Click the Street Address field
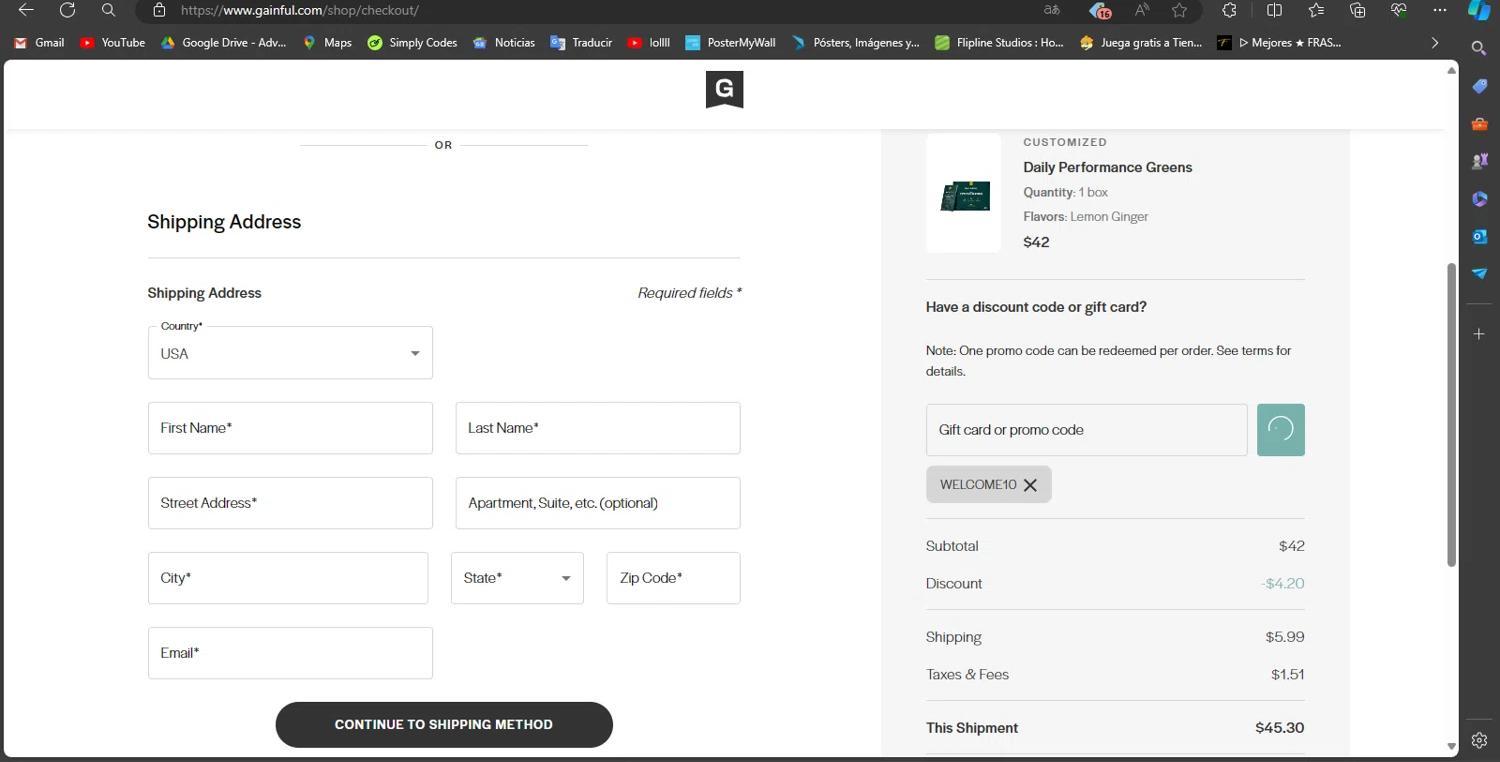This screenshot has width=1500, height=762. [x=290, y=503]
